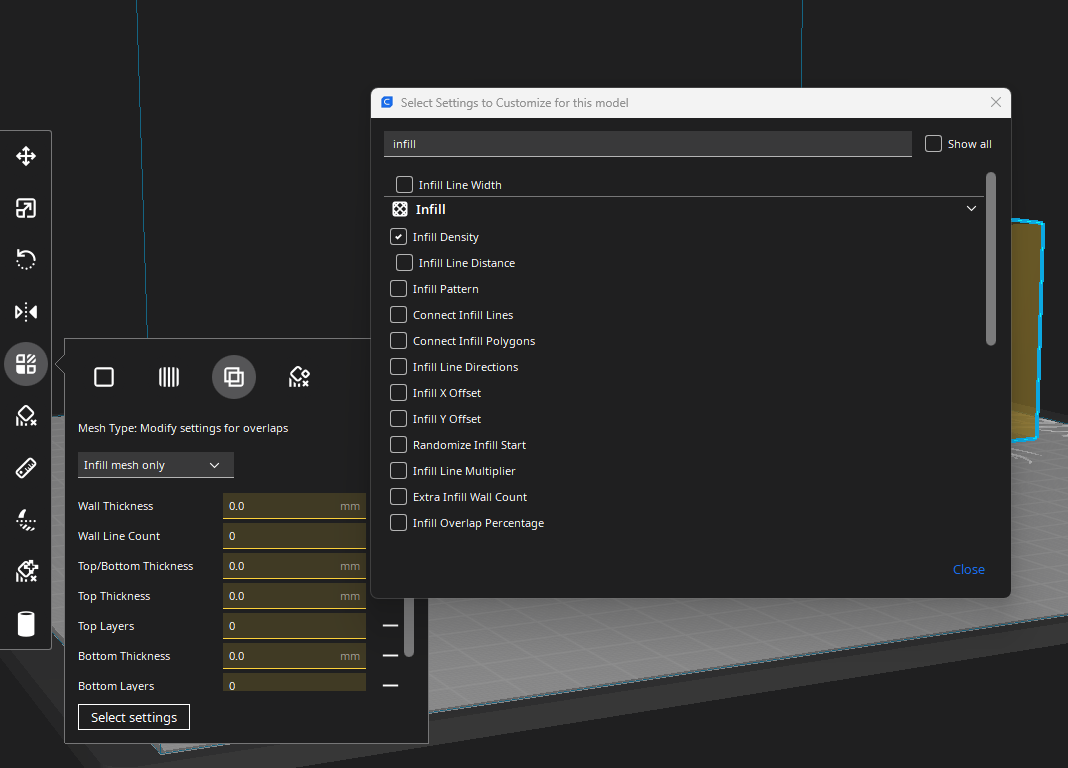Focus the infill filter search field
The width and height of the screenshot is (1068, 768).
[647, 144]
